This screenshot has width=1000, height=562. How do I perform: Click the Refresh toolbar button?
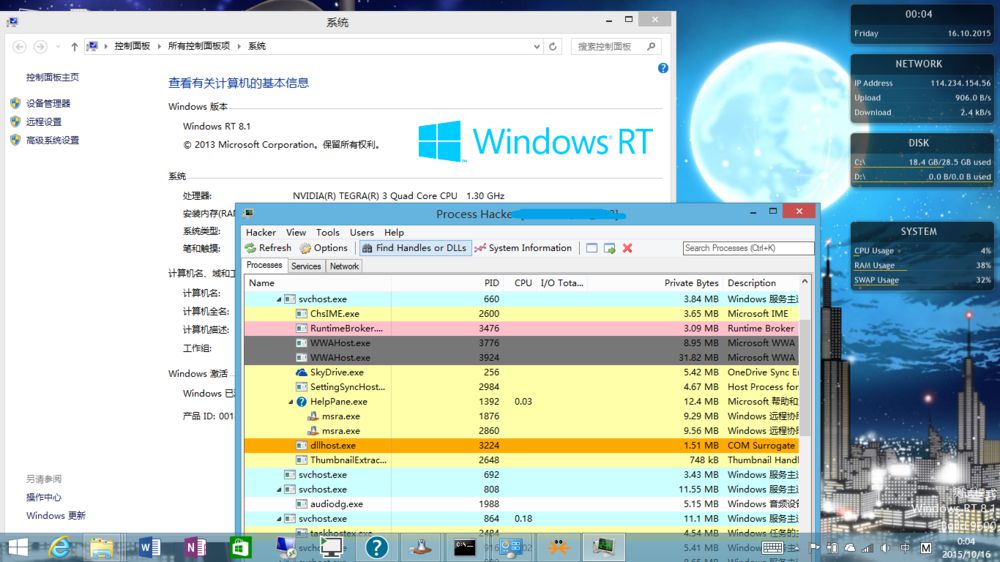[268, 248]
